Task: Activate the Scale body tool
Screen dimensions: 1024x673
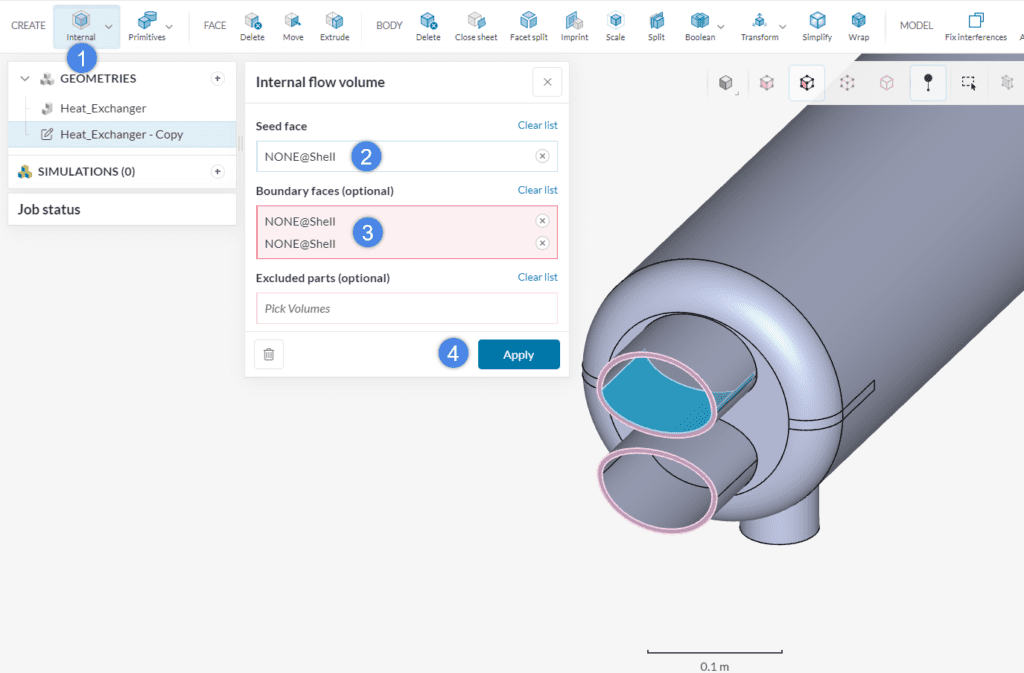Action: 615,25
